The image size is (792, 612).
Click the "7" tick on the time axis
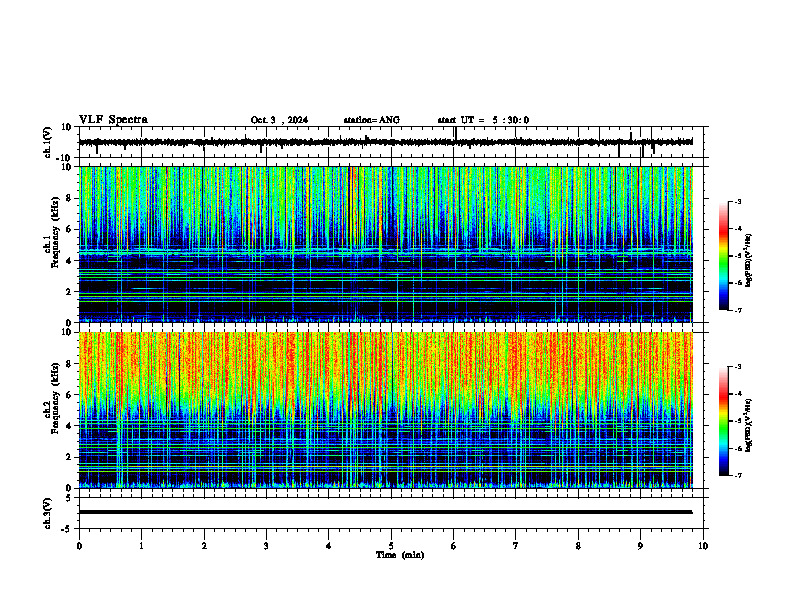(516, 546)
